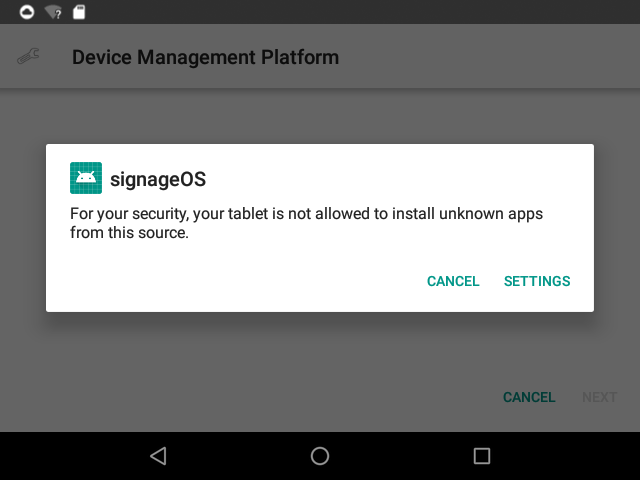Image resolution: width=640 pixels, height=480 pixels.
Task: Click the Device Management Platform title
Action: coord(205,57)
